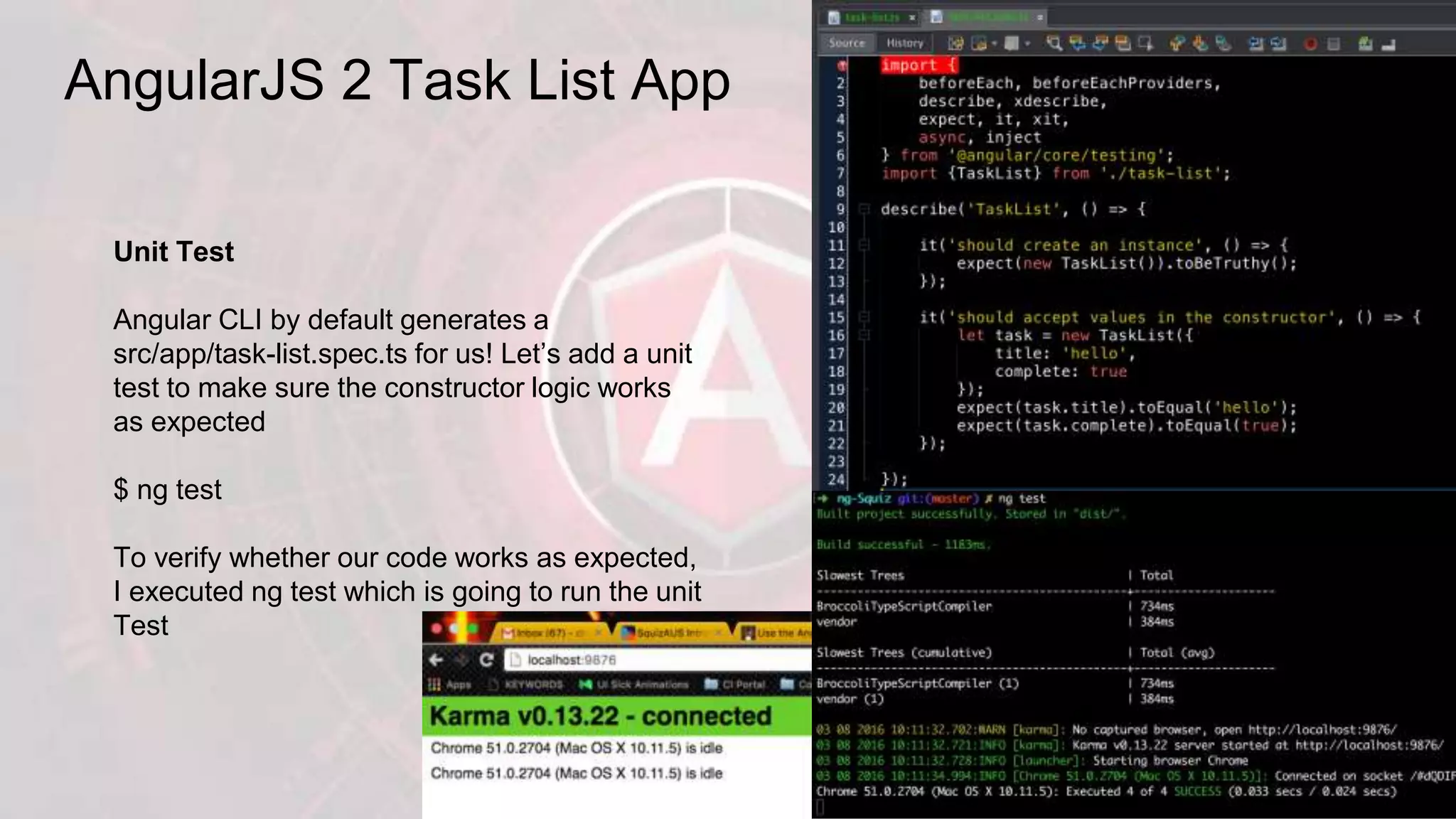The height and width of the screenshot is (819, 1456).
Task: Click the first 'Chrome 51.0.2704 is idle' line
Action: (577, 748)
